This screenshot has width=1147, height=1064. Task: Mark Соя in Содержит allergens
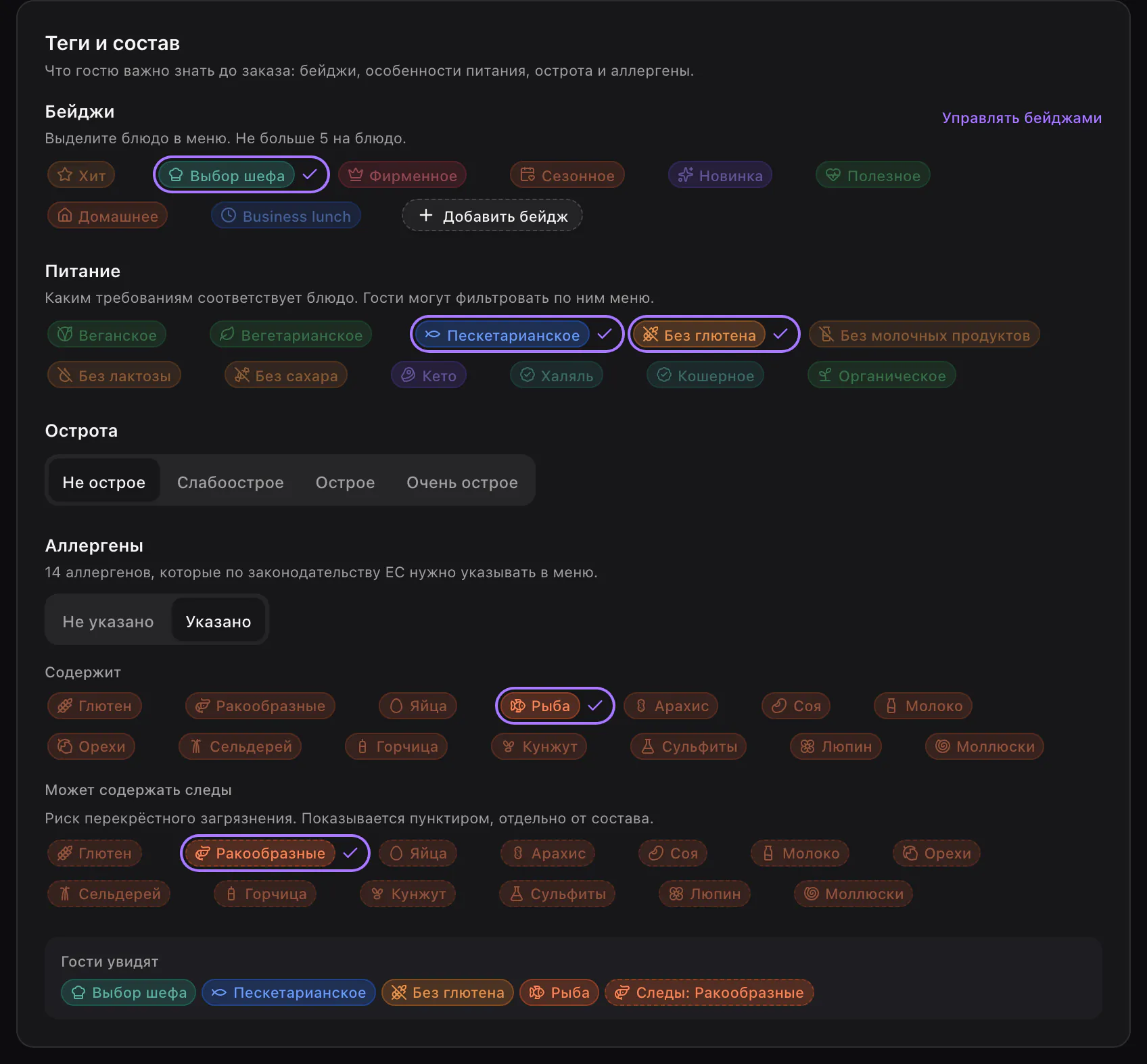coord(796,706)
